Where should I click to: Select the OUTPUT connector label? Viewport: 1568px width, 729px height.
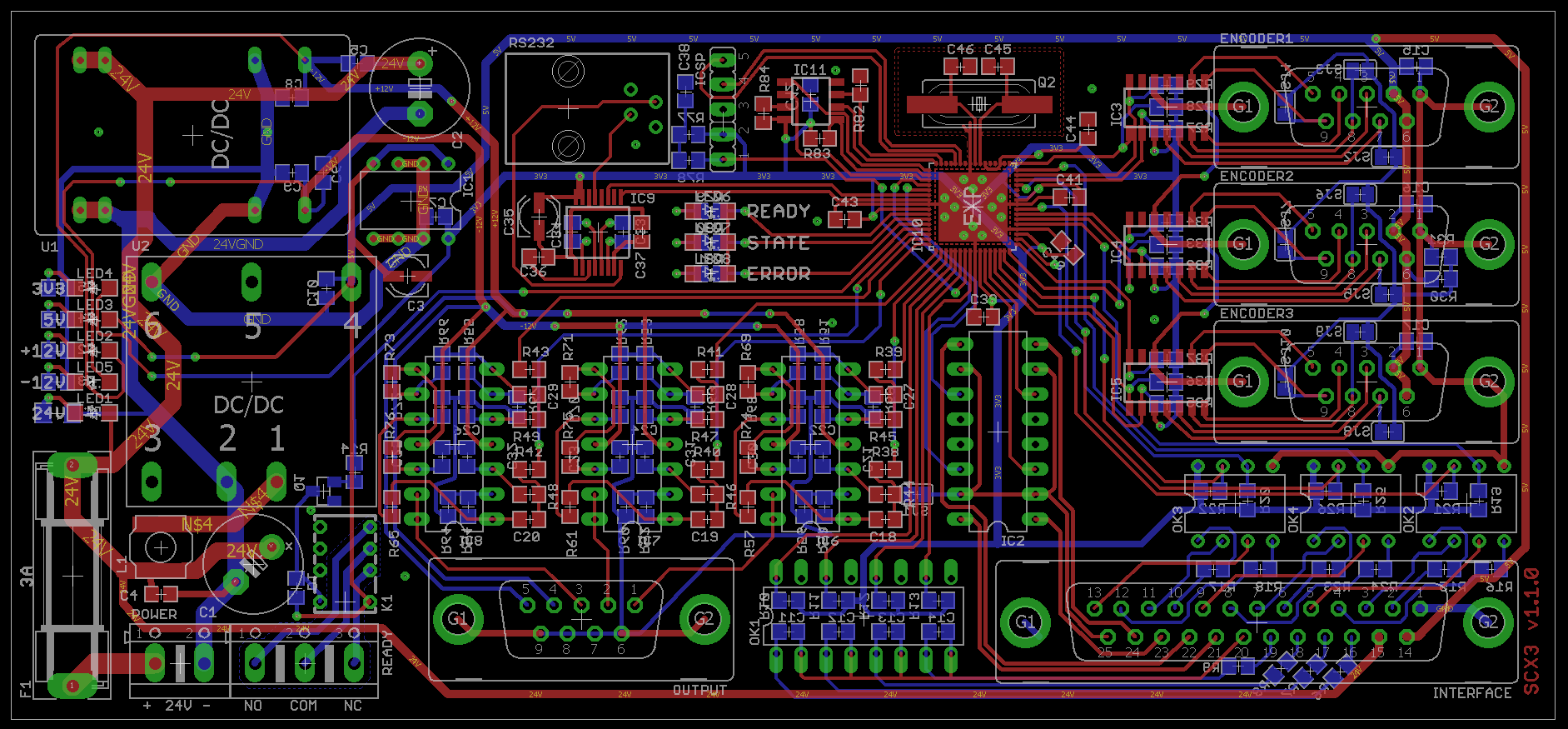coord(699,691)
